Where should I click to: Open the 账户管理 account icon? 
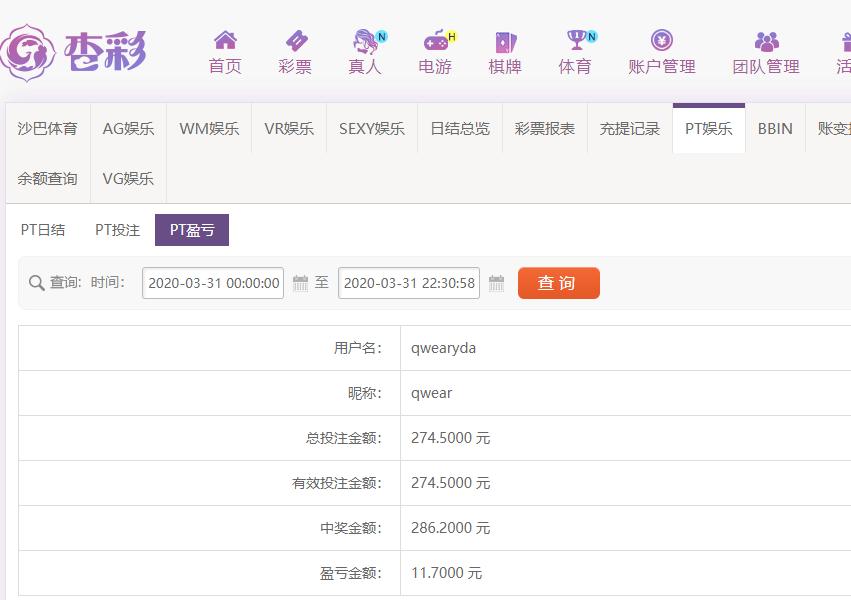click(x=661, y=41)
